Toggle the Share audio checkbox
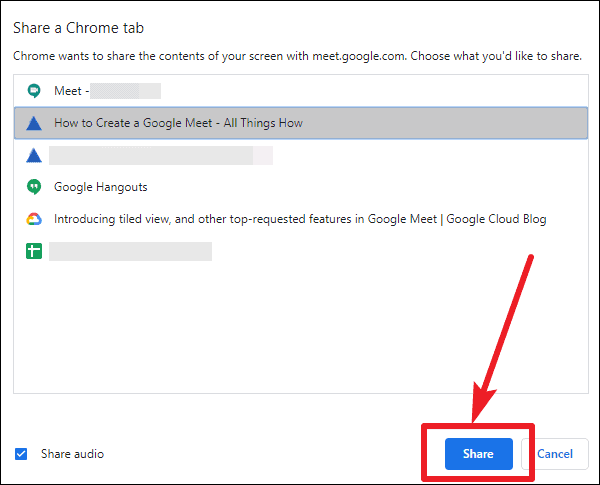This screenshot has height=485, width=600. click(21, 454)
